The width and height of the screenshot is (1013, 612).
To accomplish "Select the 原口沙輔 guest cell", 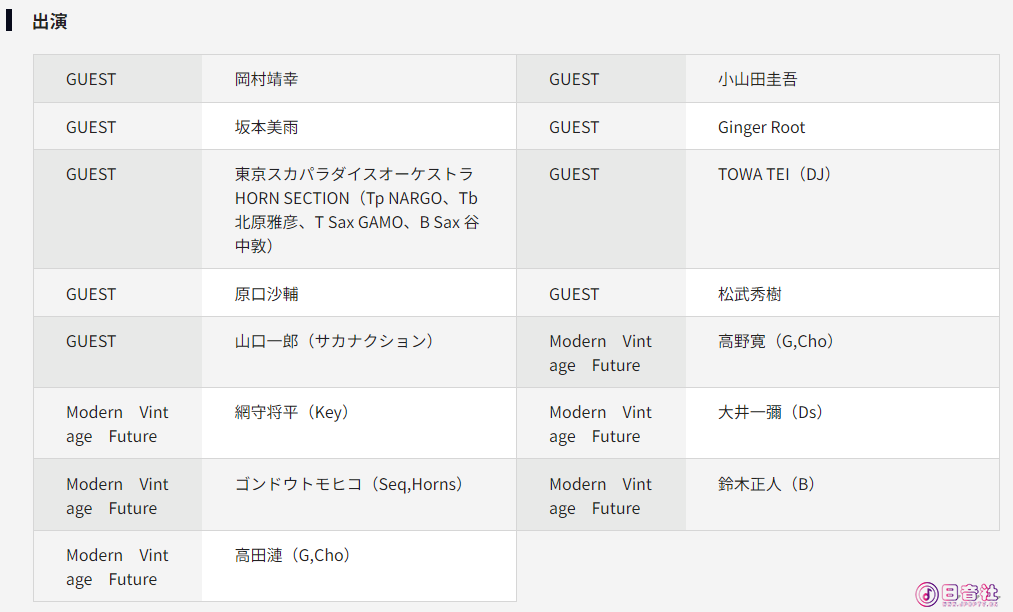I will coord(359,293).
